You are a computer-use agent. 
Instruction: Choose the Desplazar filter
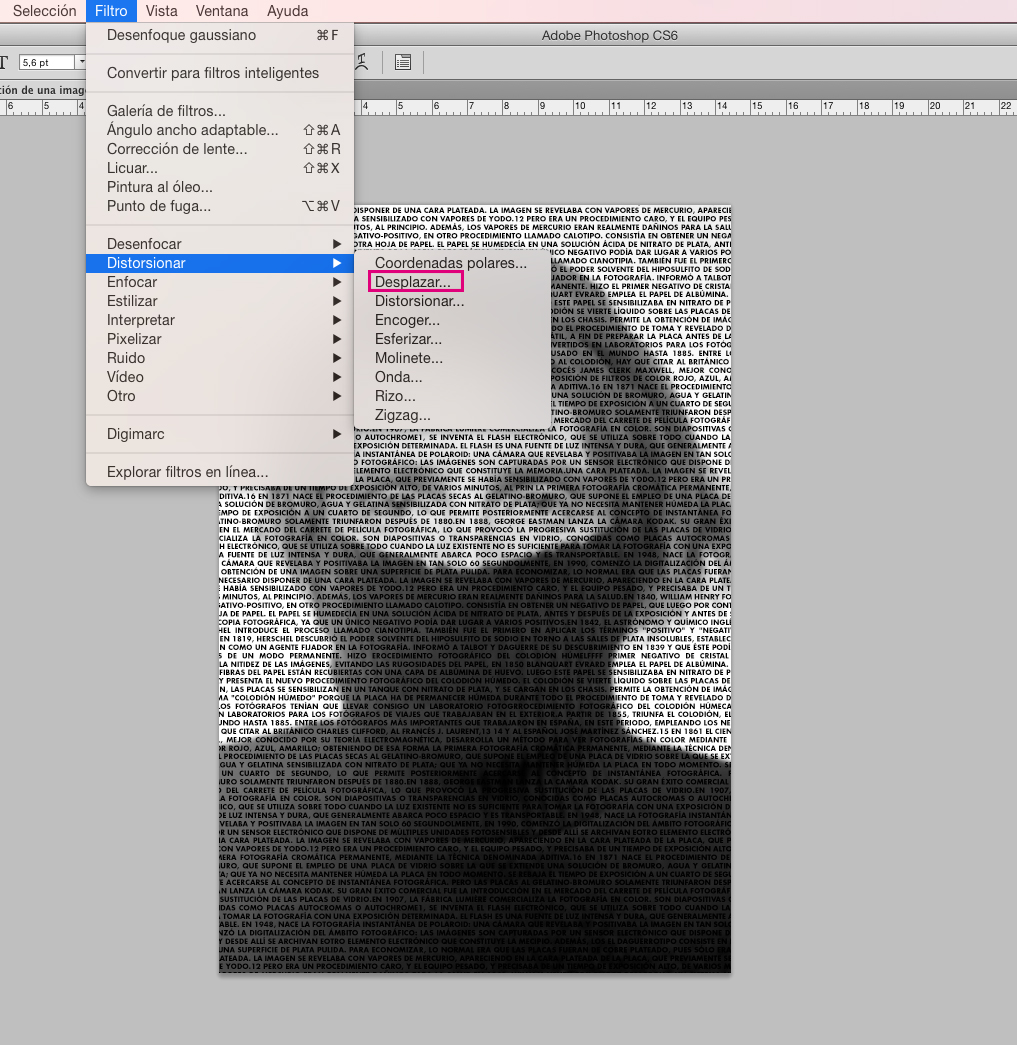453,282
